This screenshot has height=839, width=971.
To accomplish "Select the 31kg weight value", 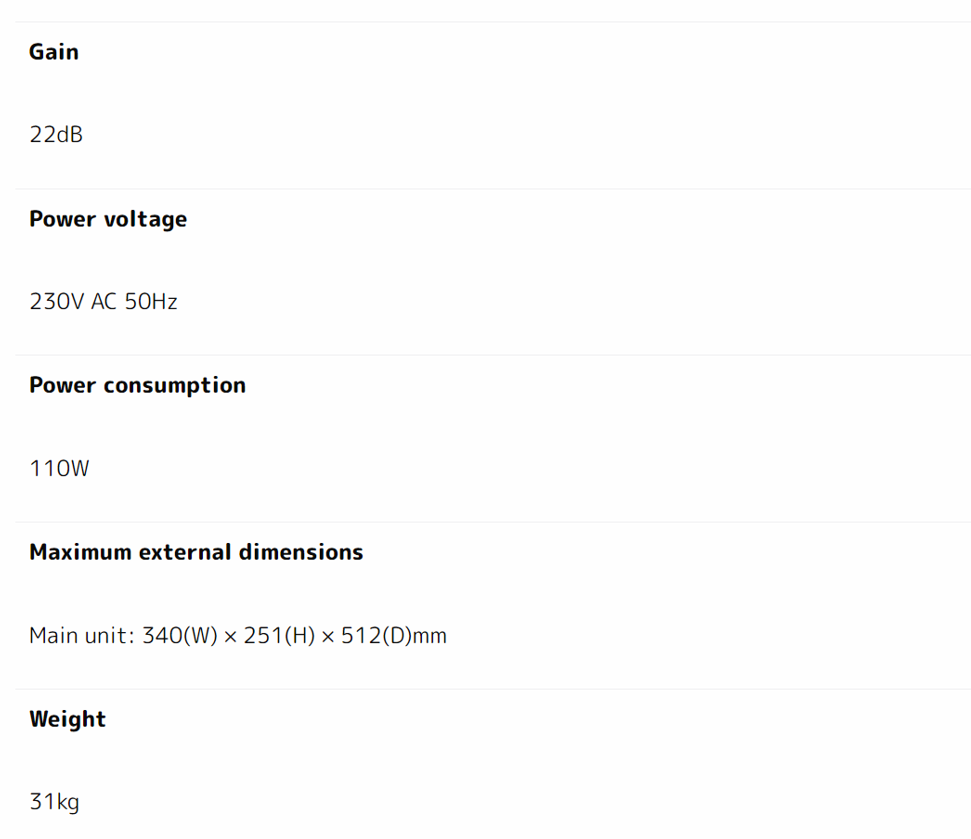I will pyautogui.click(x=54, y=802).
